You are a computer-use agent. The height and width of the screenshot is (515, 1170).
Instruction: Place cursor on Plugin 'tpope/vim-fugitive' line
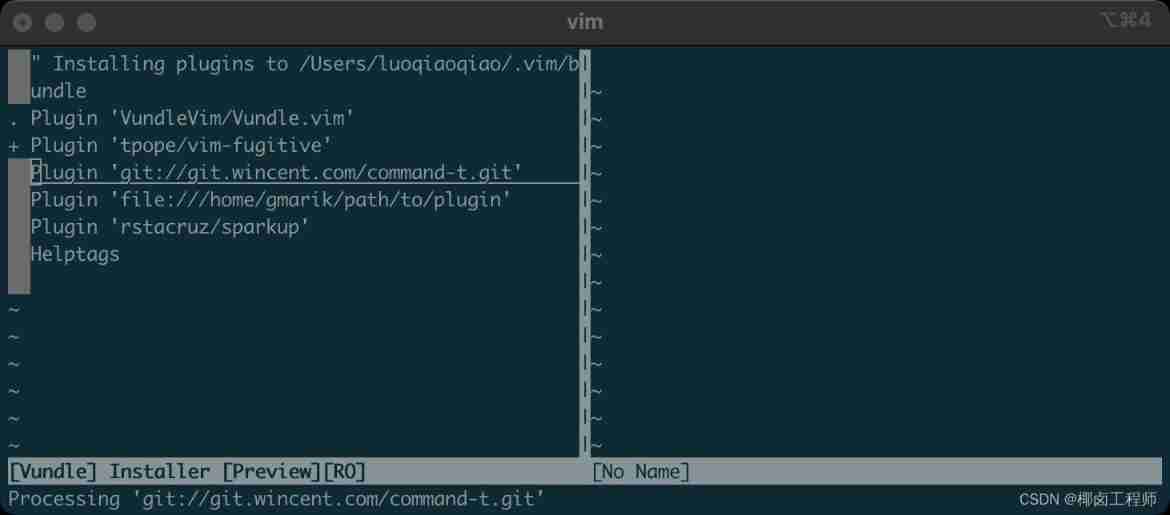(x=181, y=146)
